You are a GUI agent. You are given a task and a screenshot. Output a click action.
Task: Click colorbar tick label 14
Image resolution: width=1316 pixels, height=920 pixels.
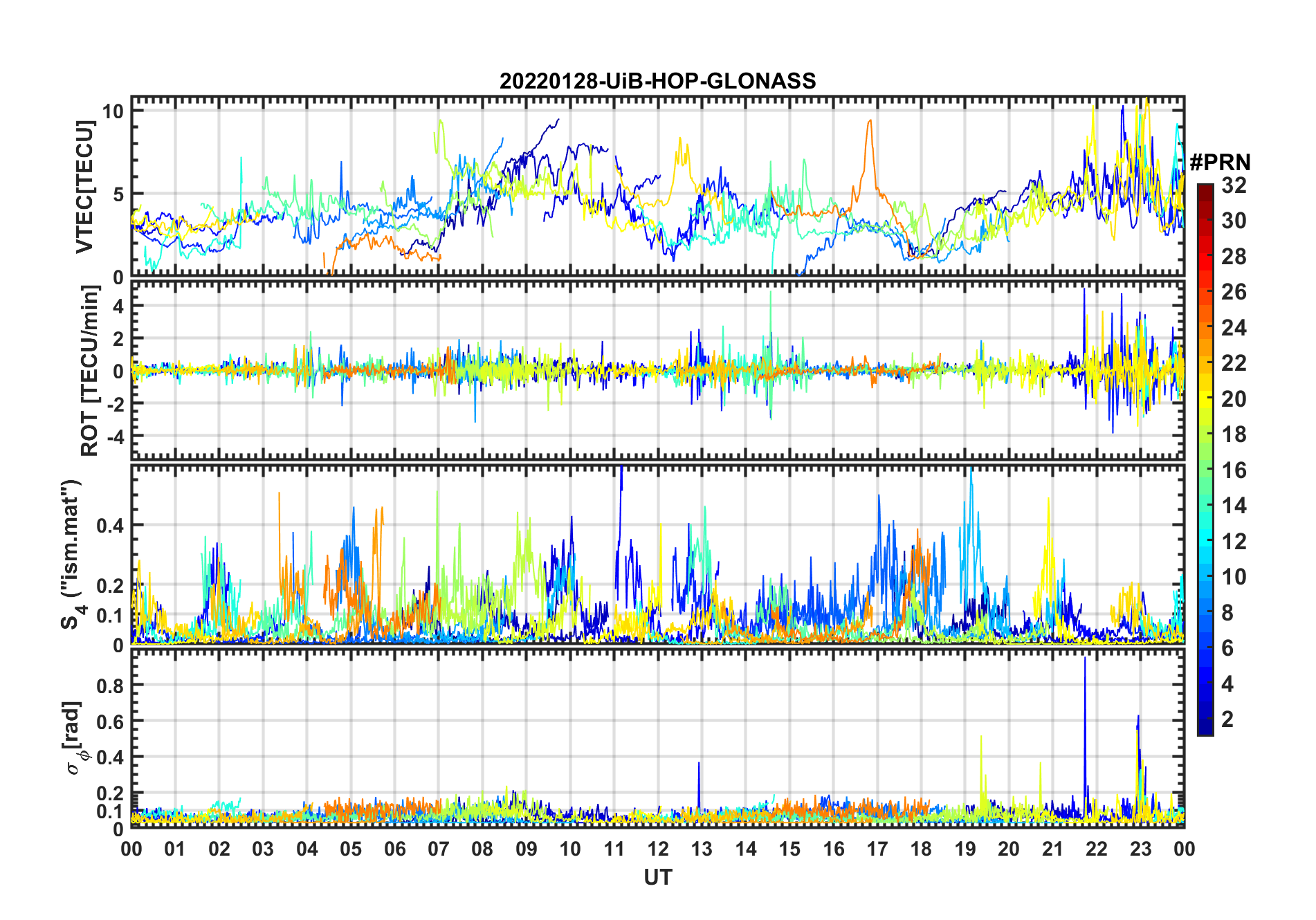coord(1234,506)
